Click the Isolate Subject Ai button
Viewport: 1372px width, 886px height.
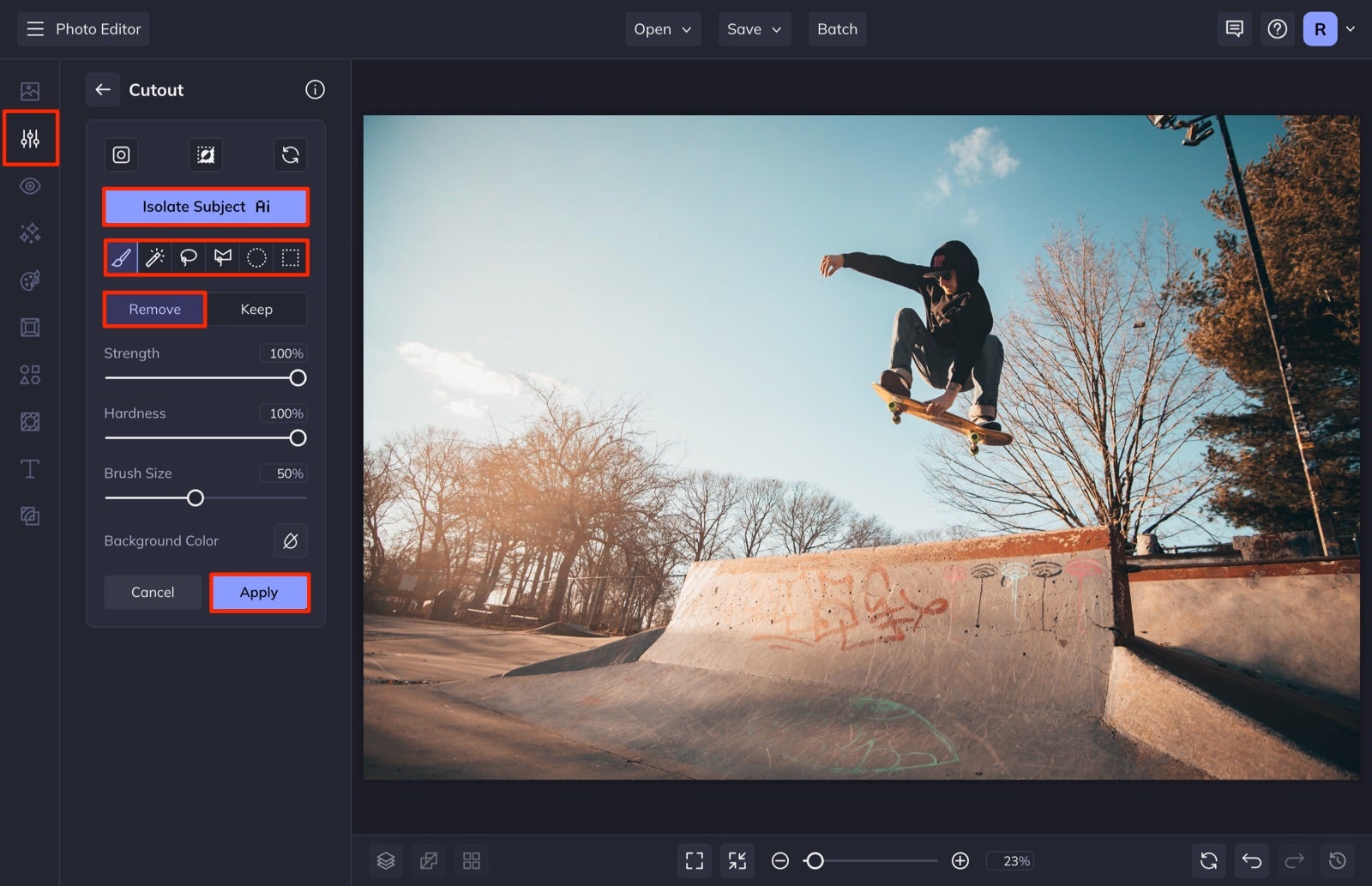(x=205, y=206)
